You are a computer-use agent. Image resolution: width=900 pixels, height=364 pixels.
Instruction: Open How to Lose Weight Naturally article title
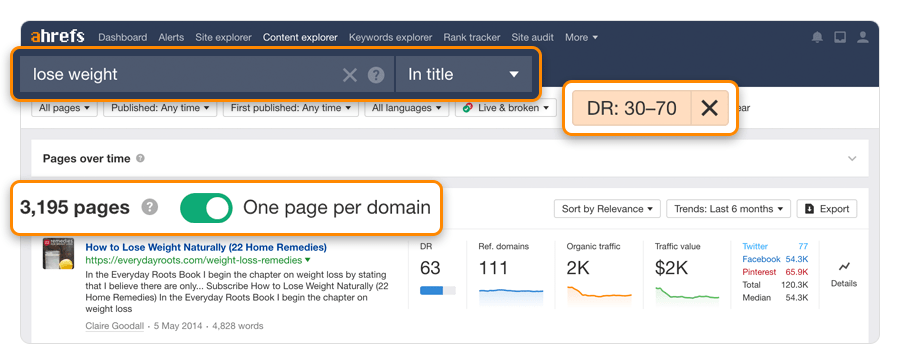(x=206, y=247)
